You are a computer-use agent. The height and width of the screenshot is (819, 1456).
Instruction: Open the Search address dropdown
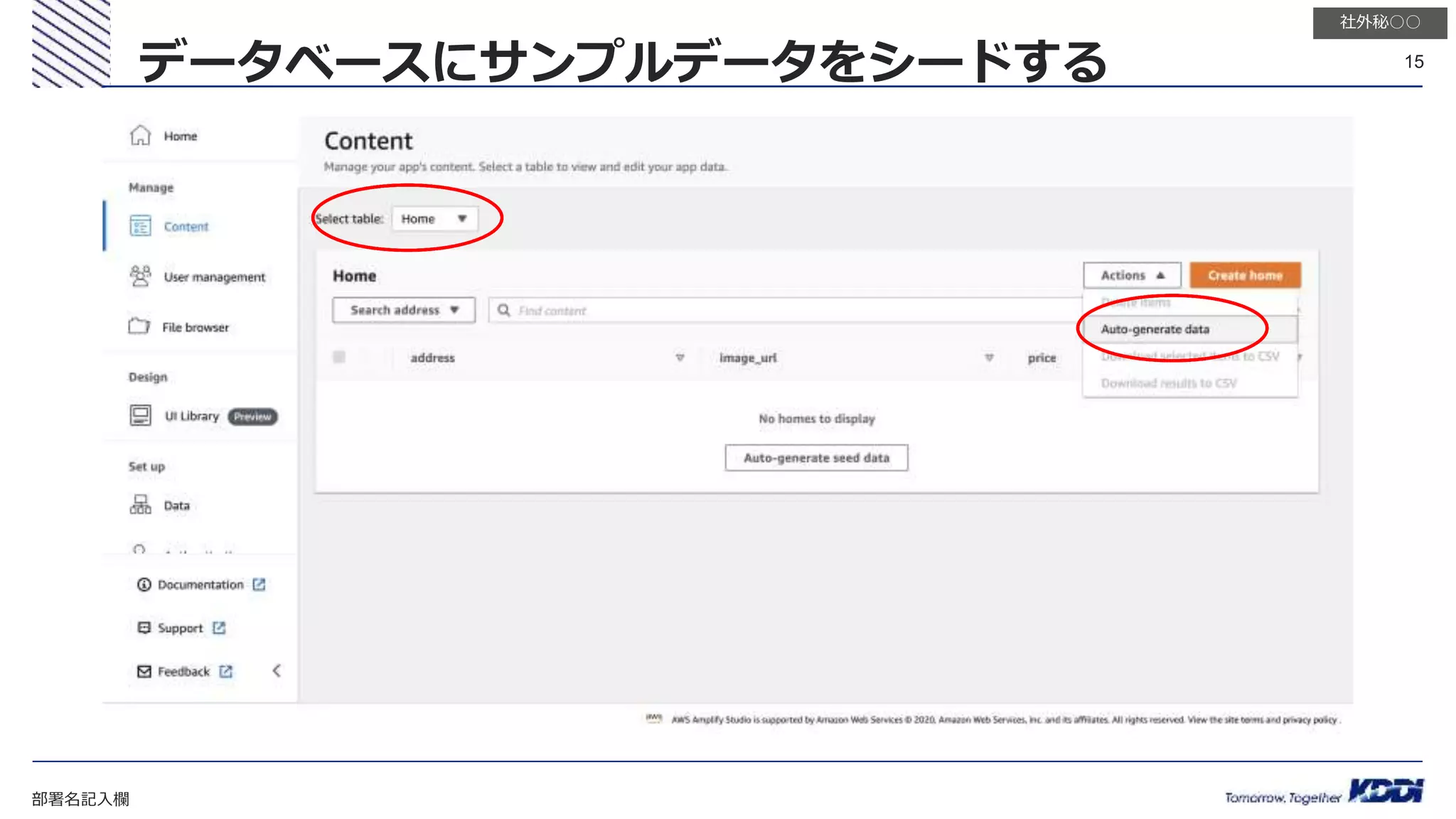pos(403,310)
